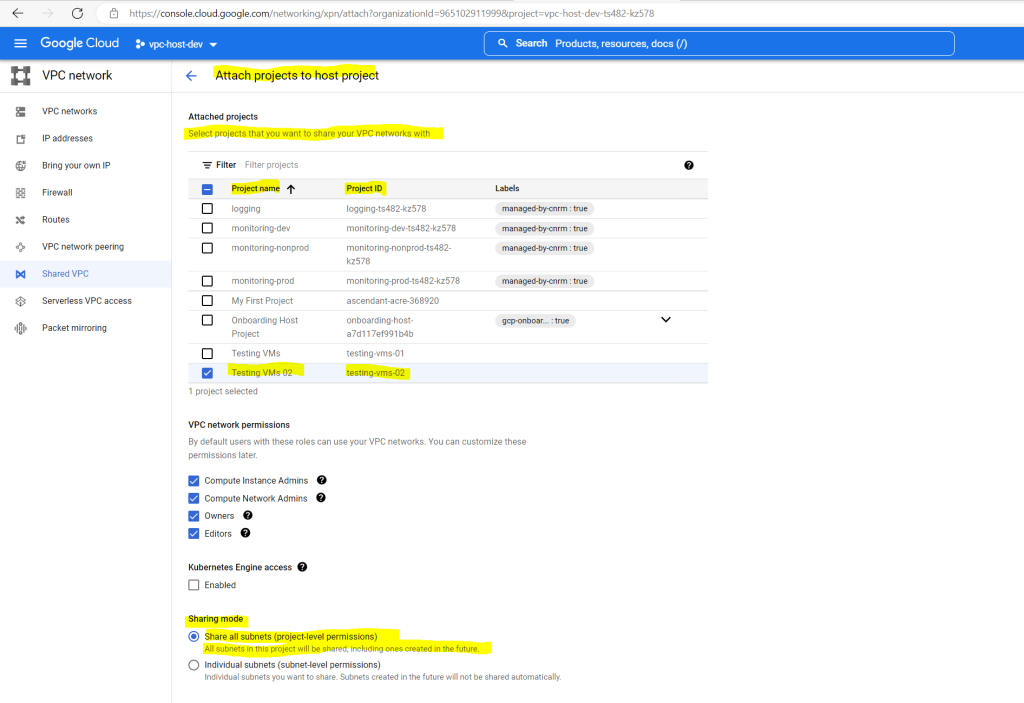Open Shared VPC in the sidebar

click(65, 274)
